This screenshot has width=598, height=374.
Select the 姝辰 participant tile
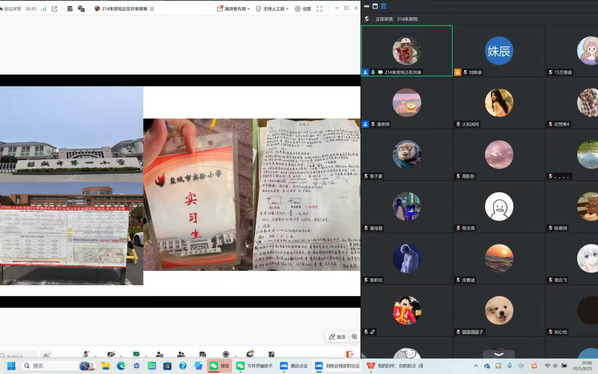[x=499, y=51]
